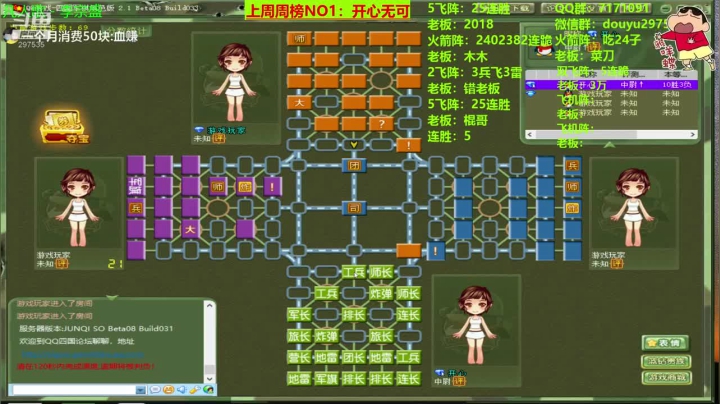Viewport: 720px width, 404px height.
Task: Click player list scroll left arrow
Action: click(530, 135)
